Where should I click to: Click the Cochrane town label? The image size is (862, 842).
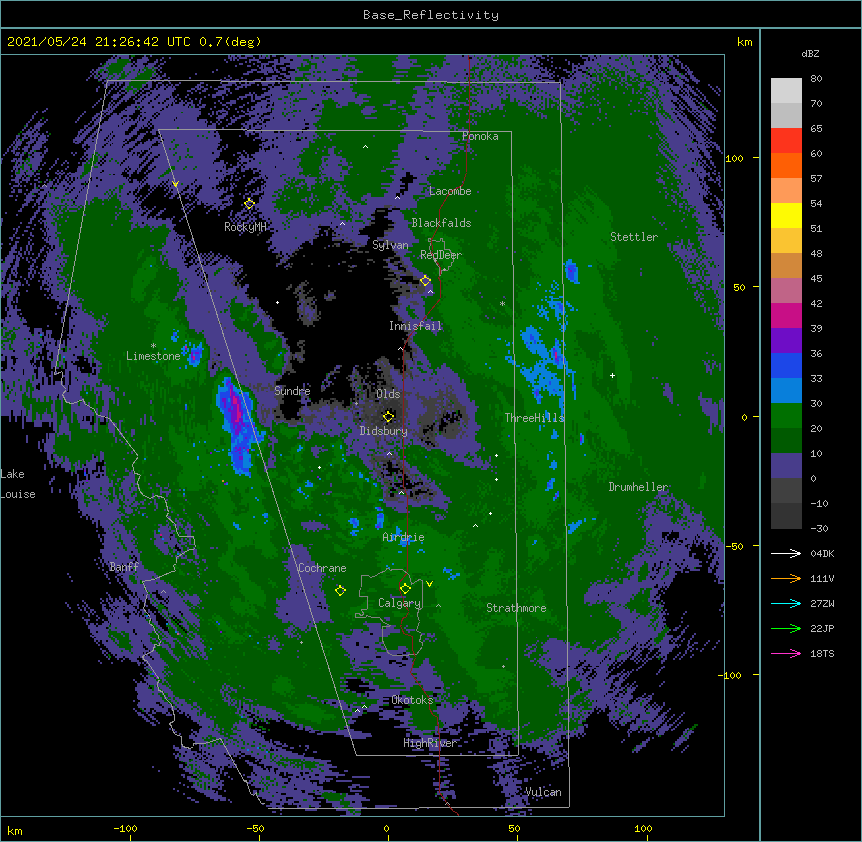tap(322, 568)
